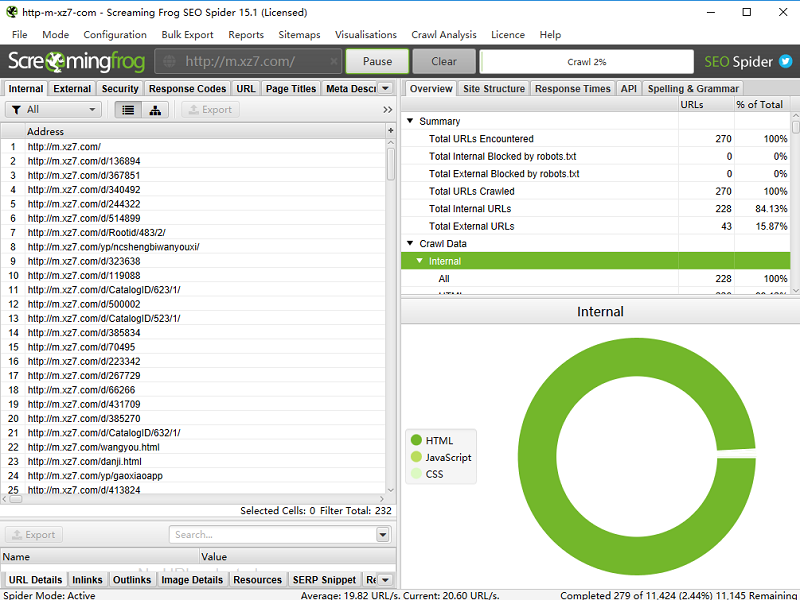Open the Resources tab
The width and height of the screenshot is (800, 600).
[x=257, y=580]
